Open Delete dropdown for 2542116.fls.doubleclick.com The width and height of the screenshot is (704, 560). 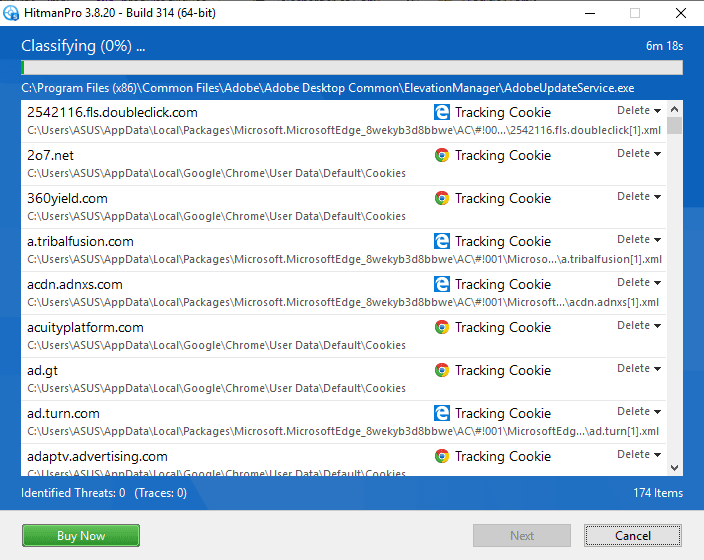pyautogui.click(x=639, y=111)
